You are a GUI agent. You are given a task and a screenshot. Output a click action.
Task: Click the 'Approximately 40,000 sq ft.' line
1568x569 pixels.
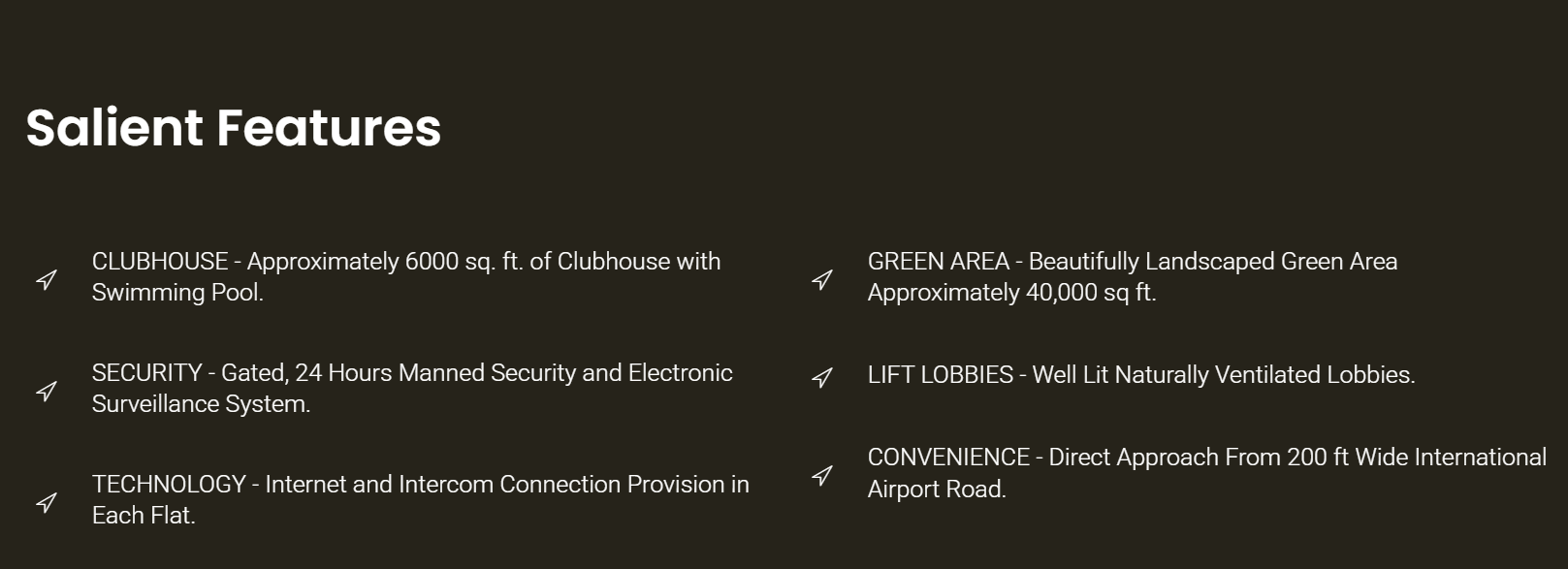click(x=1011, y=293)
